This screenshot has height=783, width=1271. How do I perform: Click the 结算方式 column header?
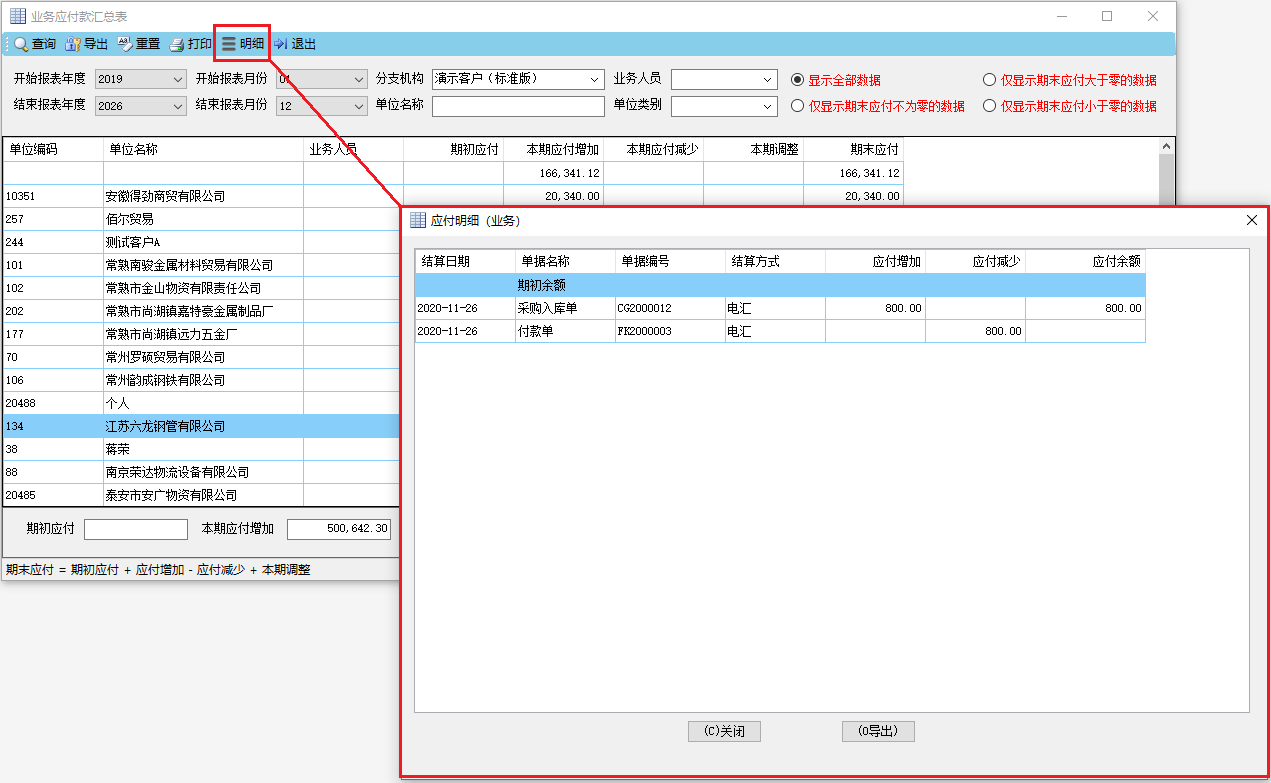point(775,261)
